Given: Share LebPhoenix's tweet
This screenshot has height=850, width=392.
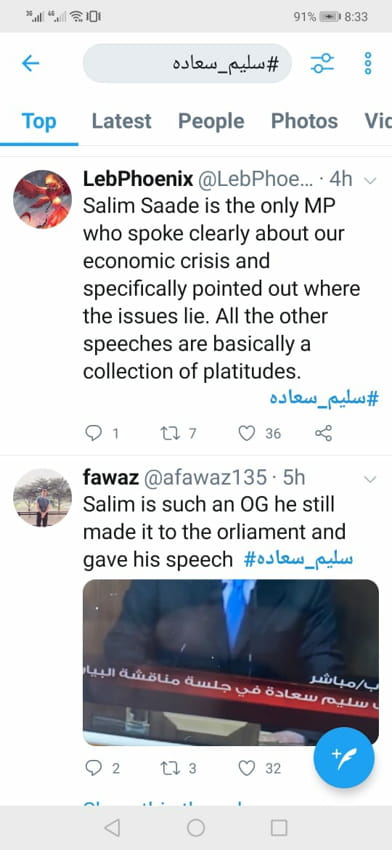Looking at the screenshot, I should tap(323, 433).
